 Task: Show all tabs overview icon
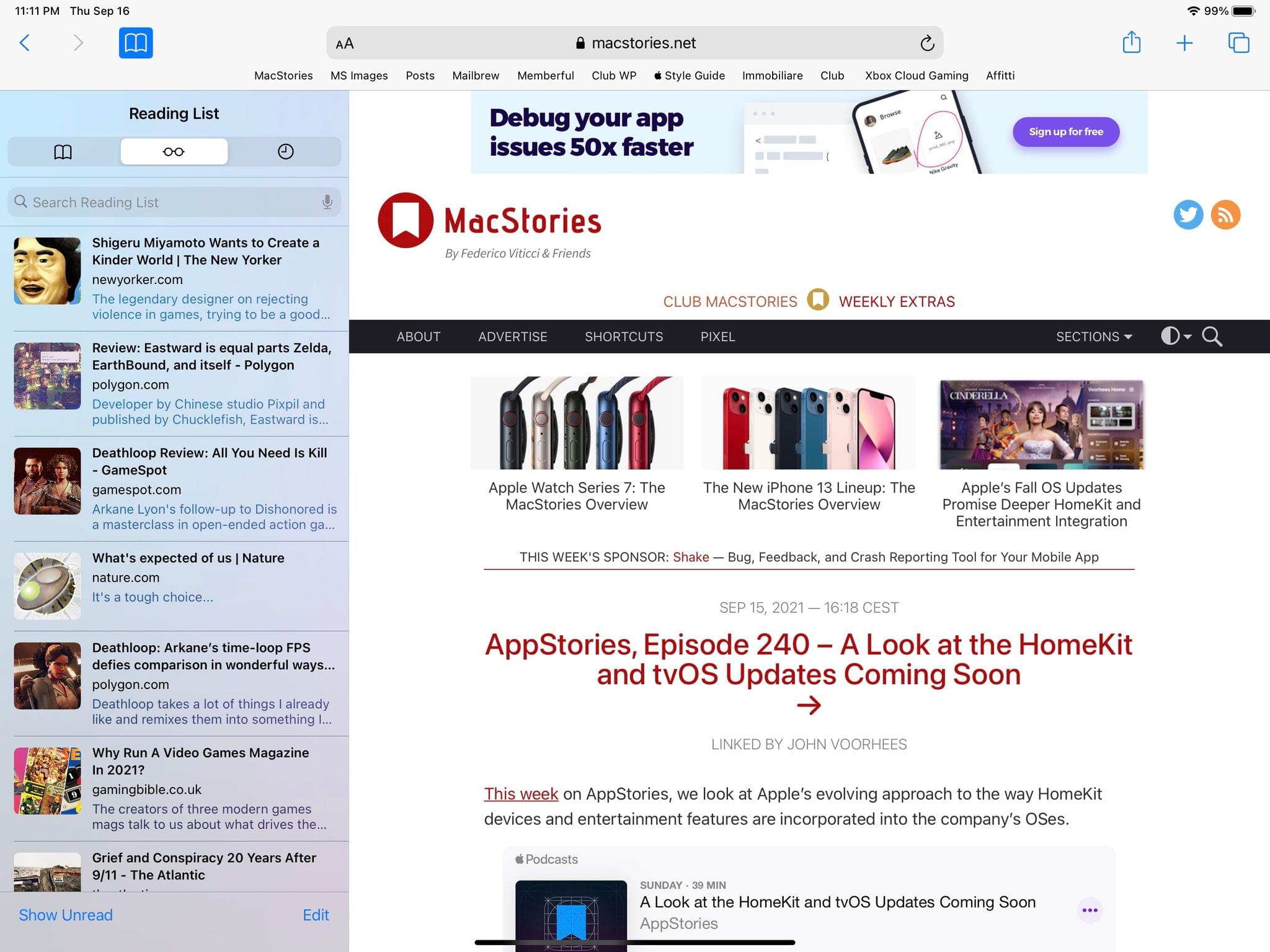pos(1238,43)
